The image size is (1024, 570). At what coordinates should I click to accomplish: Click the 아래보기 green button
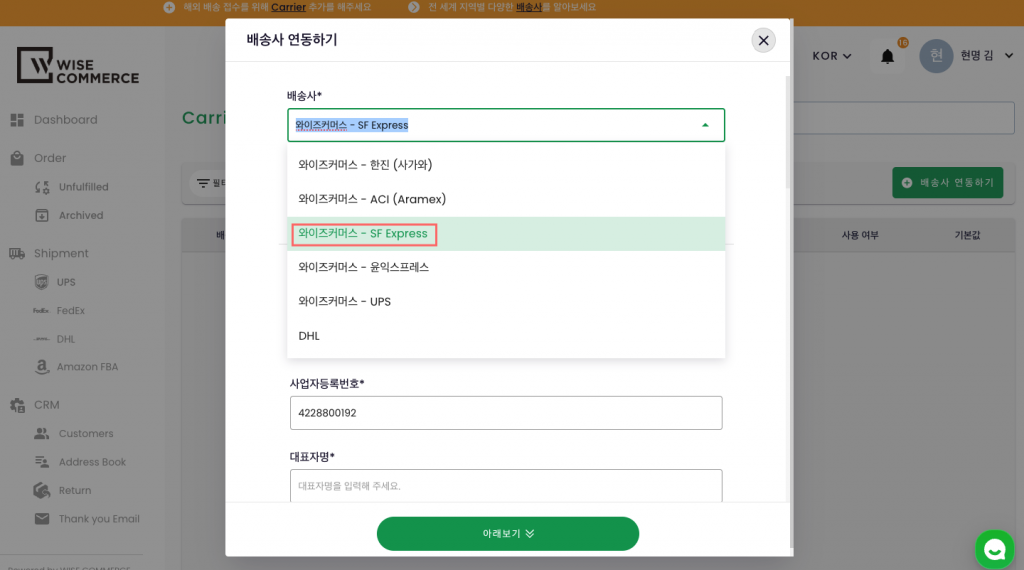507,534
